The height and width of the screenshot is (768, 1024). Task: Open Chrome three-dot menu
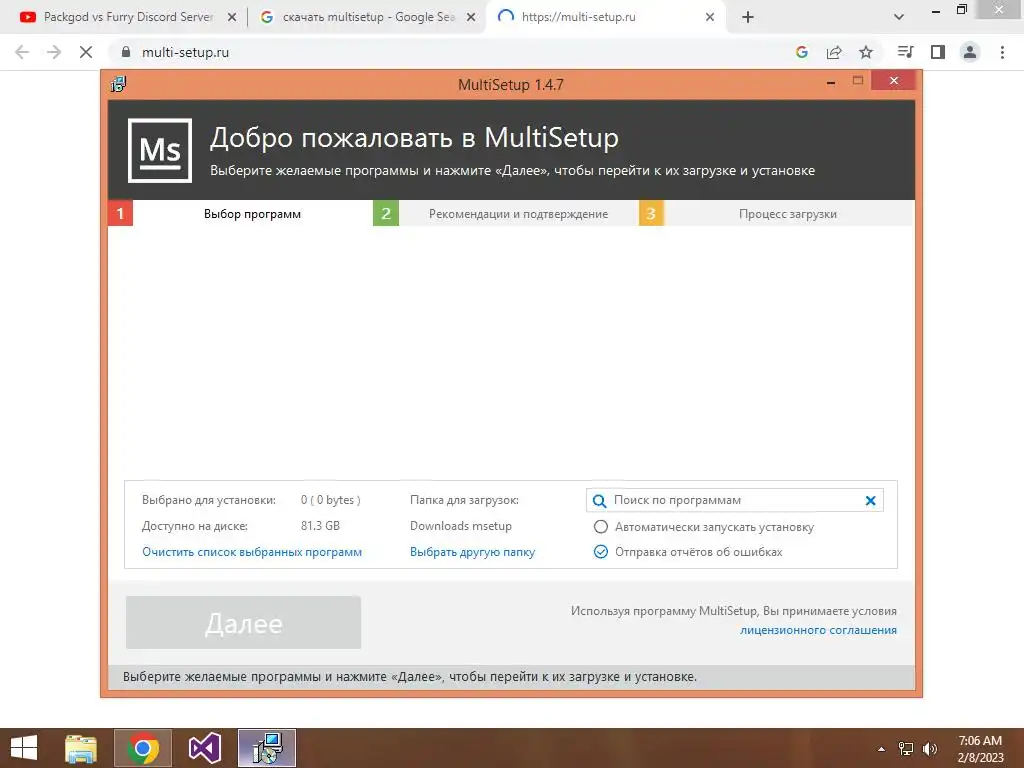coord(1002,52)
